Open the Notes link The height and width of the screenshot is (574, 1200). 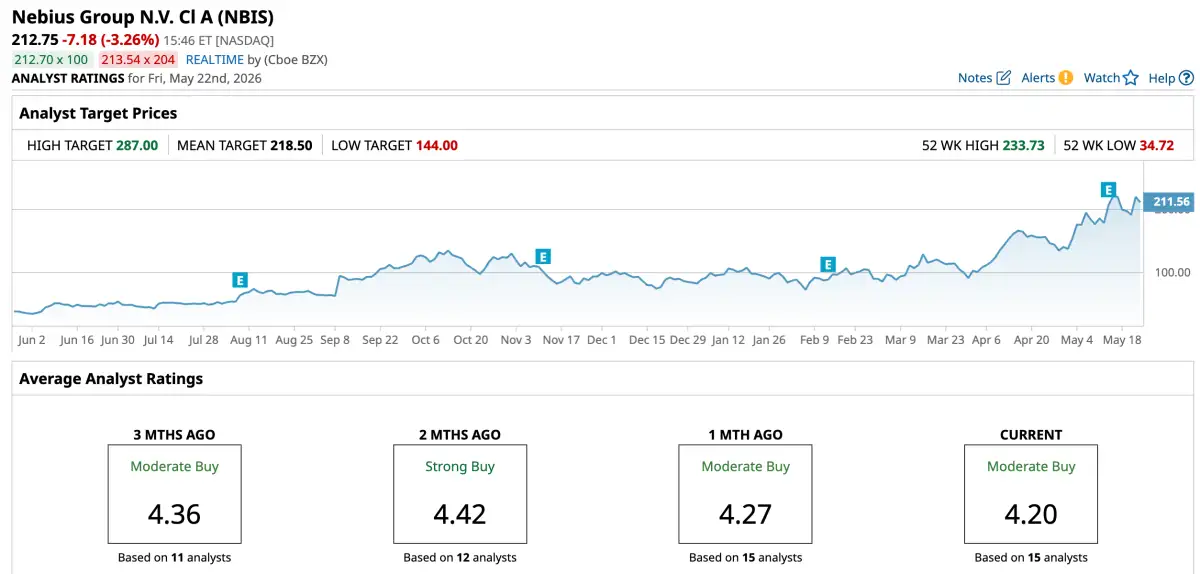click(975, 78)
